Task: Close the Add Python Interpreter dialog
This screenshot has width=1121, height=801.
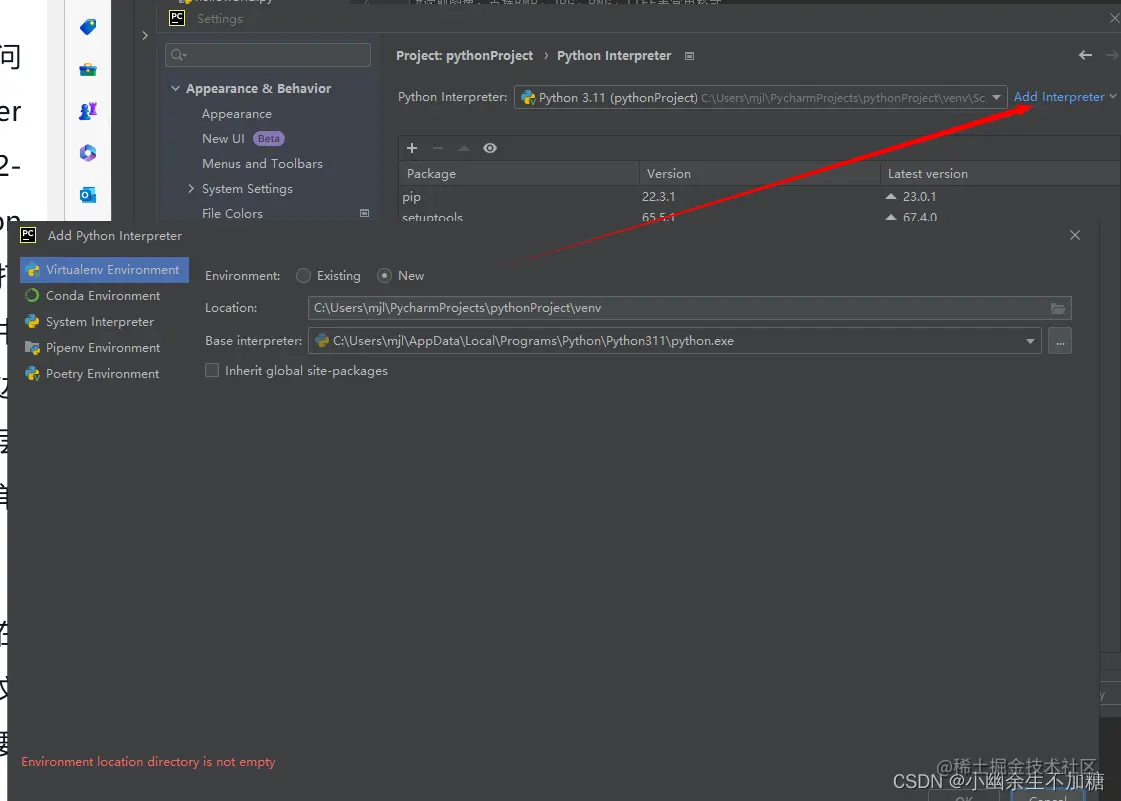Action: click(1075, 235)
